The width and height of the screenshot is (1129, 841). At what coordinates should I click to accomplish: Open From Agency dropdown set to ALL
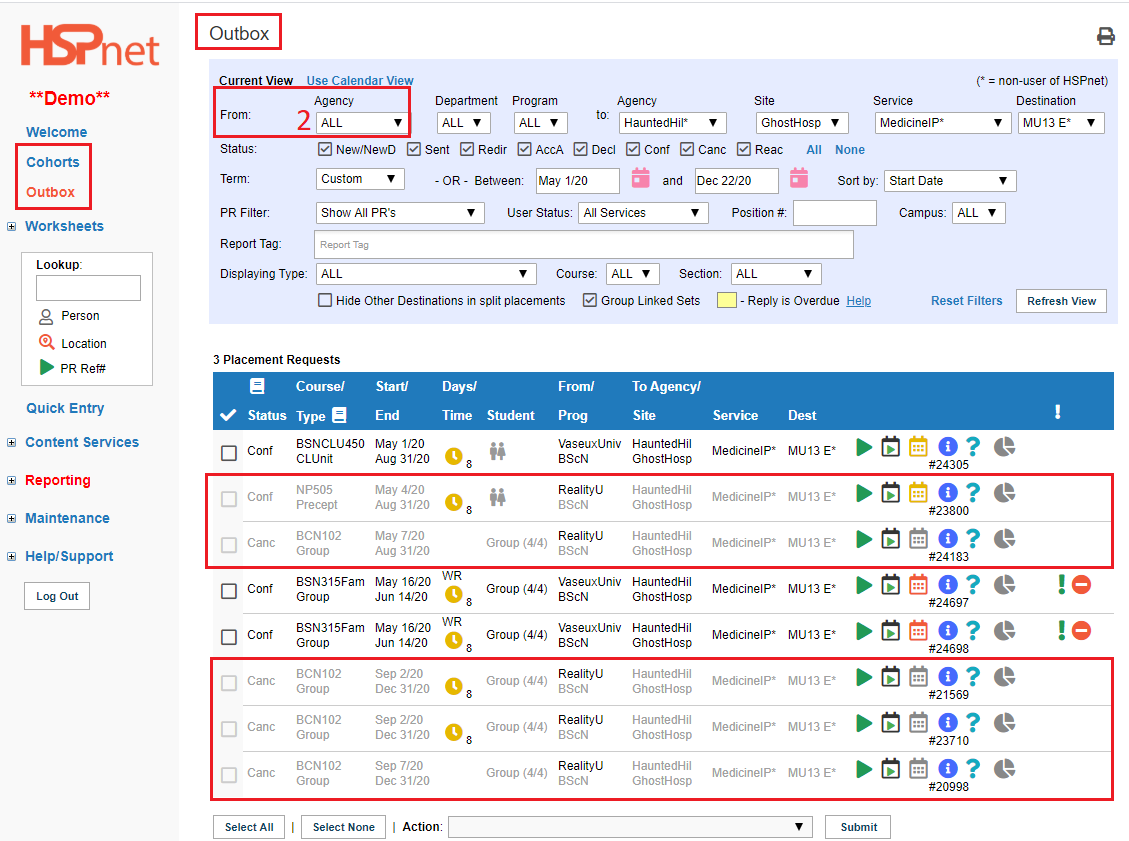point(361,123)
